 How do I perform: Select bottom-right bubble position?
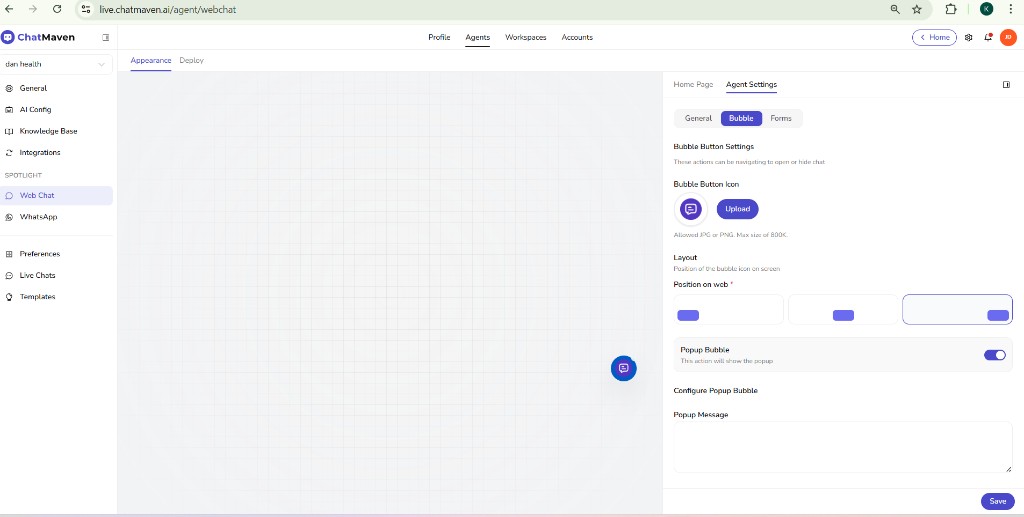pyautogui.click(x=957, y=309)
